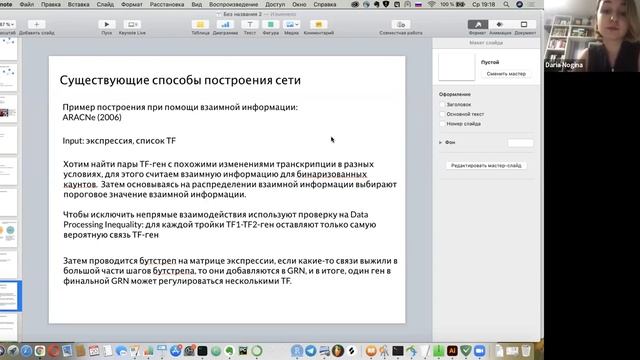Open the Документ inspector panel
The image size is (640, 360).
click(524, 24)
